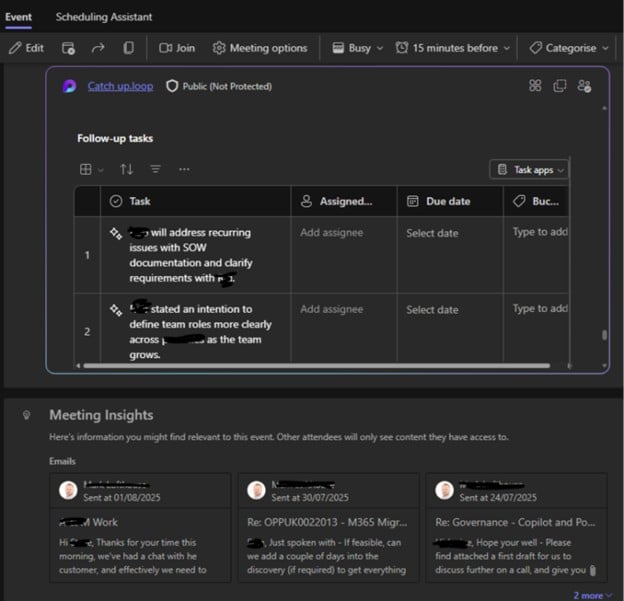
Task: Click the Public (Not Protected) shield label
Action: (219, 86)
